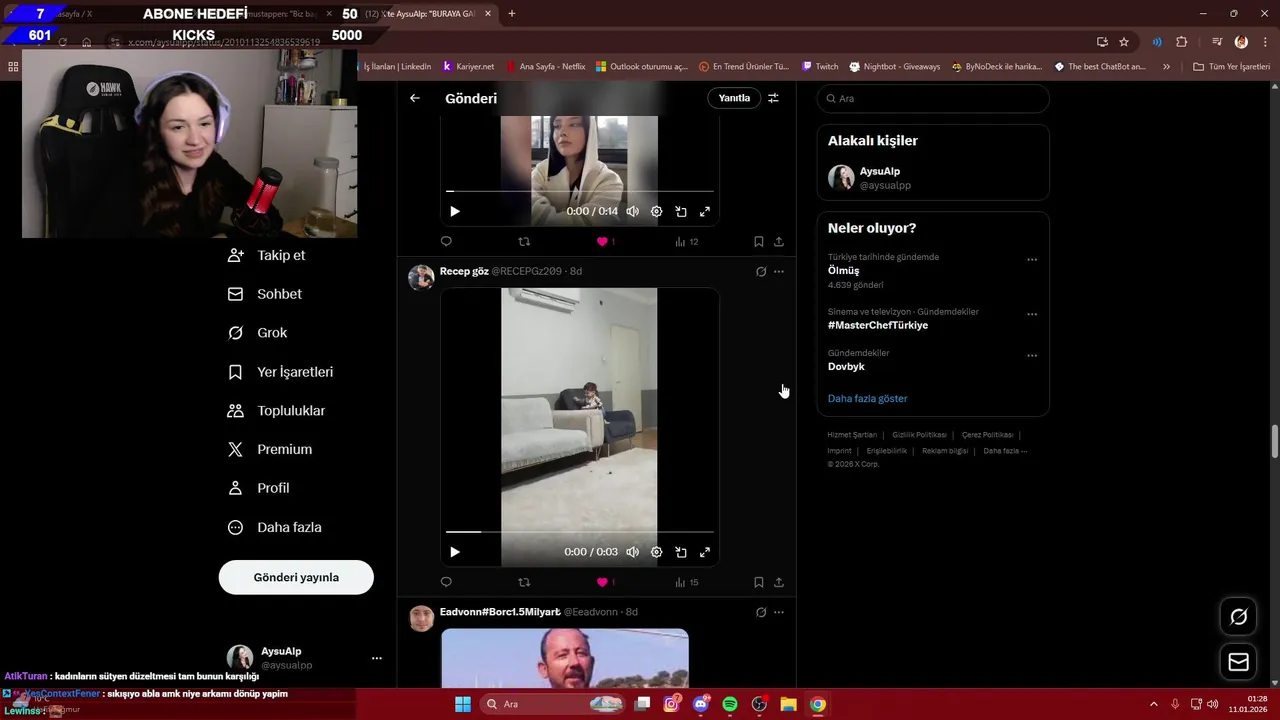1280x720 pixels.
Task: Mute the 0:03 living room video
Action: point(632,552)
